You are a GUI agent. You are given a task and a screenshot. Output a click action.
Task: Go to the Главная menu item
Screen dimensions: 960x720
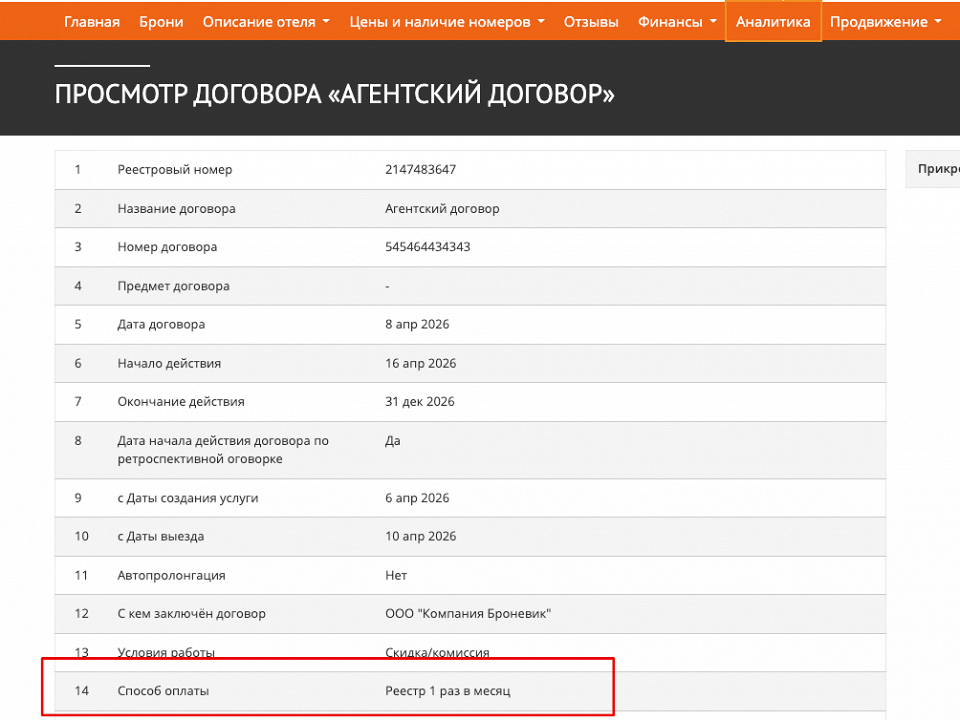(x=91, y=20)
